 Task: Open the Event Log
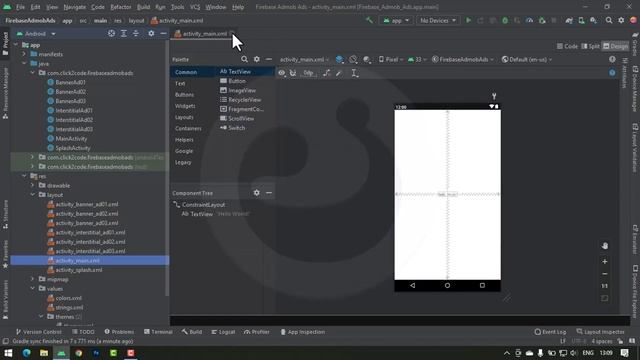tap(550, 332)
